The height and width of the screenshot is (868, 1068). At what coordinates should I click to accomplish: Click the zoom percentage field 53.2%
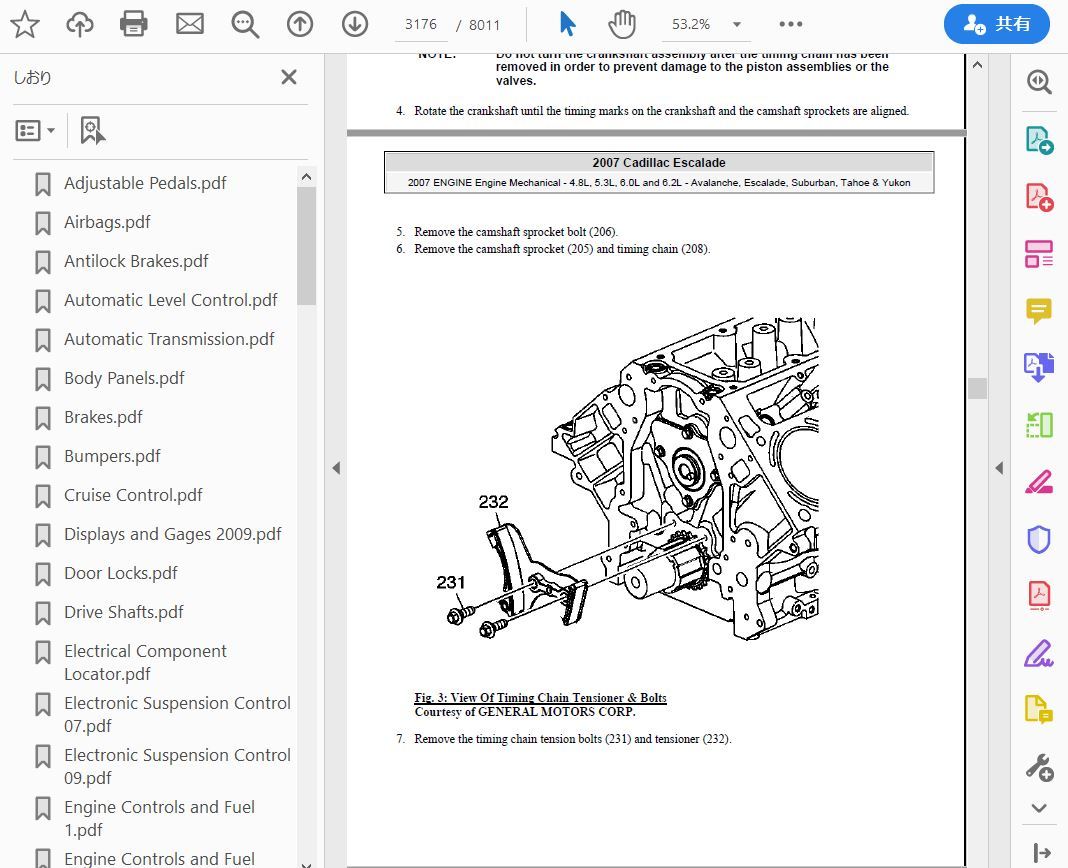691,25
